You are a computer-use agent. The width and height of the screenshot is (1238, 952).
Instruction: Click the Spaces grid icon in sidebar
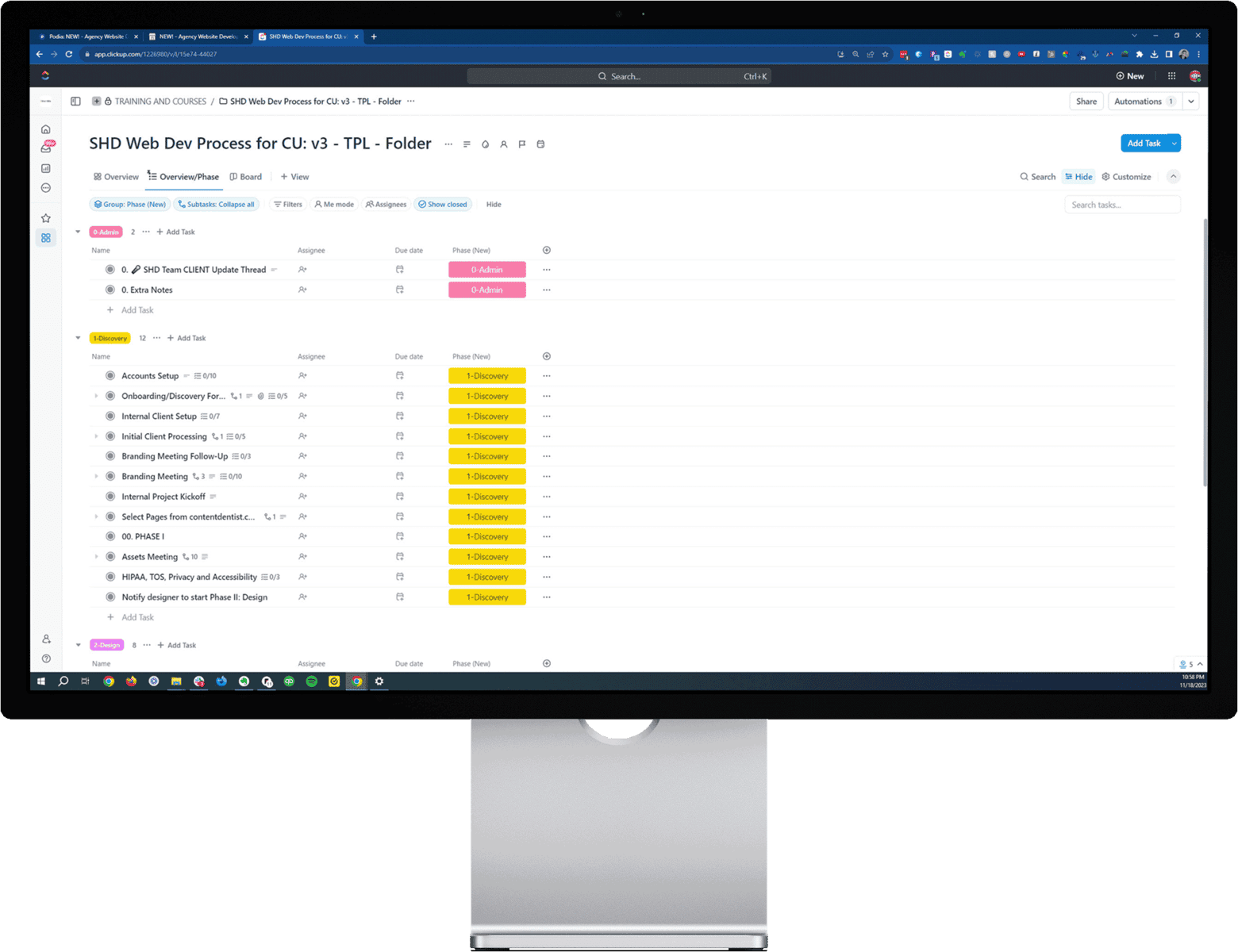click(46, 238)
